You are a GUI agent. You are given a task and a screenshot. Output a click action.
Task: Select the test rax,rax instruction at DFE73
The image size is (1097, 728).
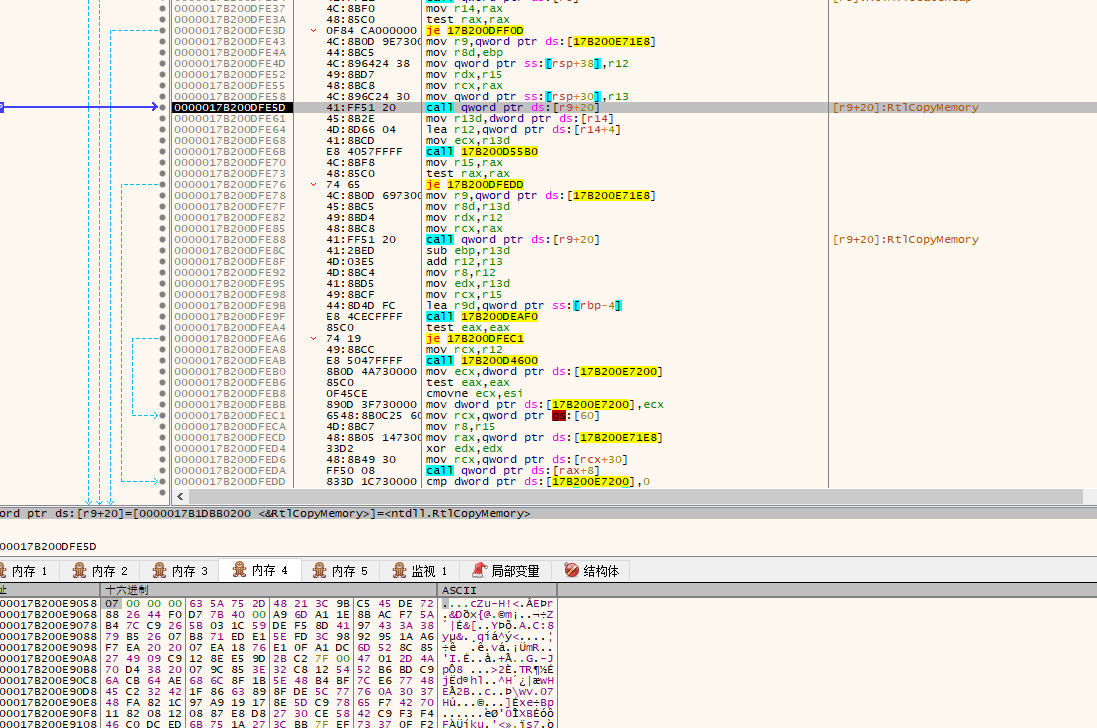point(467,173)
